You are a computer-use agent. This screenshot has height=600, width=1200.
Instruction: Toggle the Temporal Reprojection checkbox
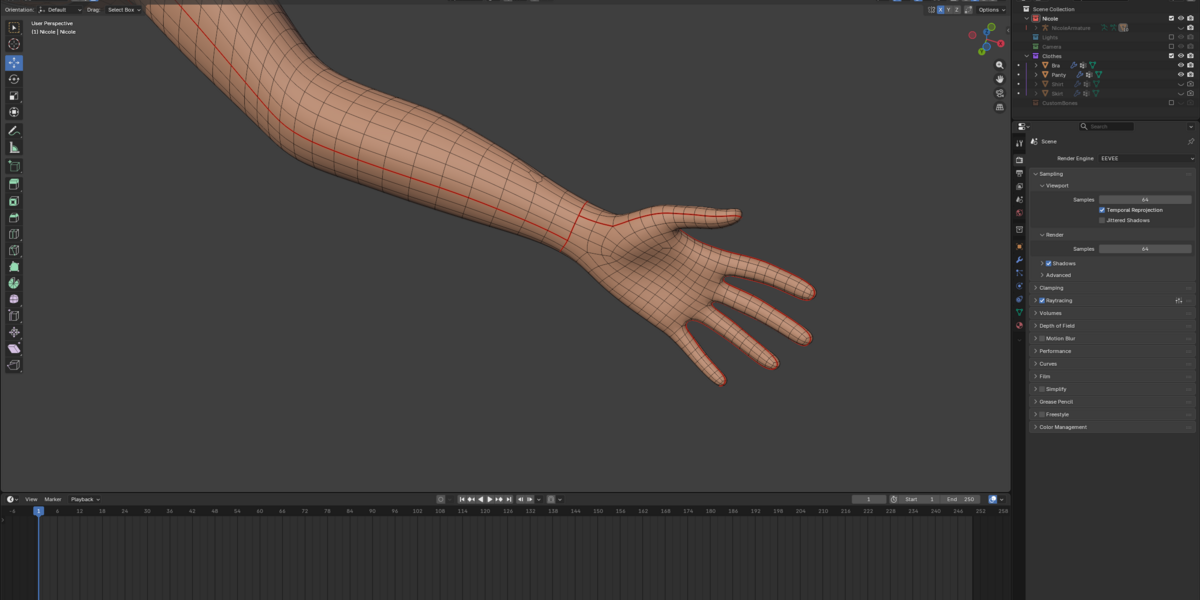(x=1102, y=210)
